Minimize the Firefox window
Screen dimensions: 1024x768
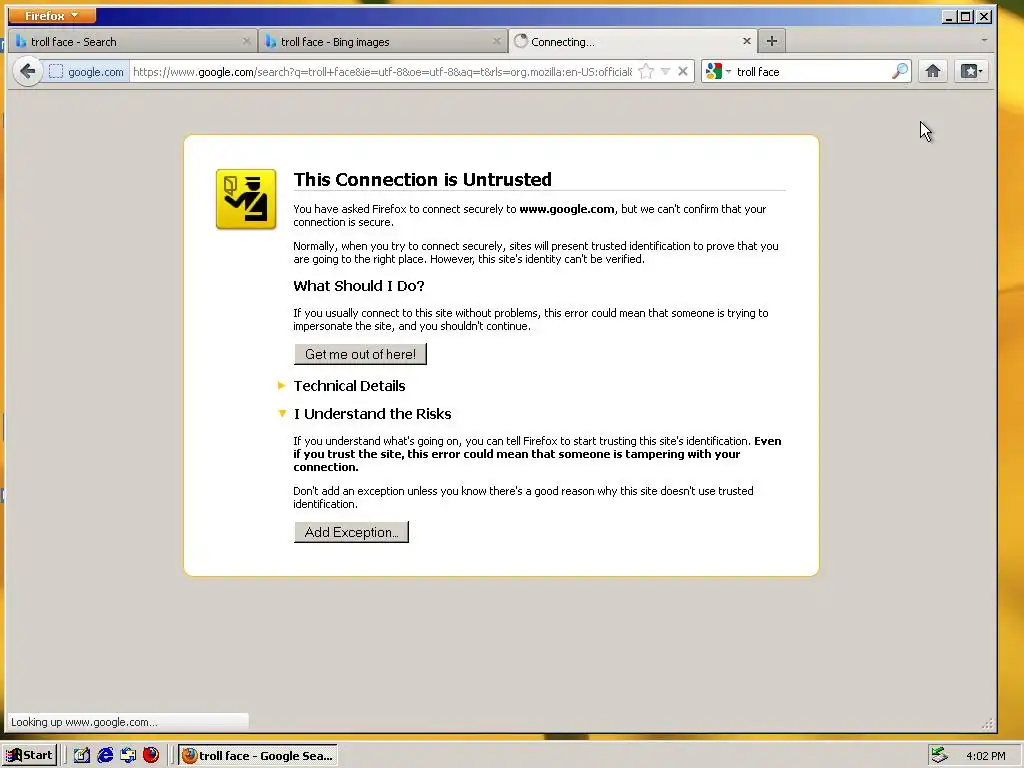[949, 16]
